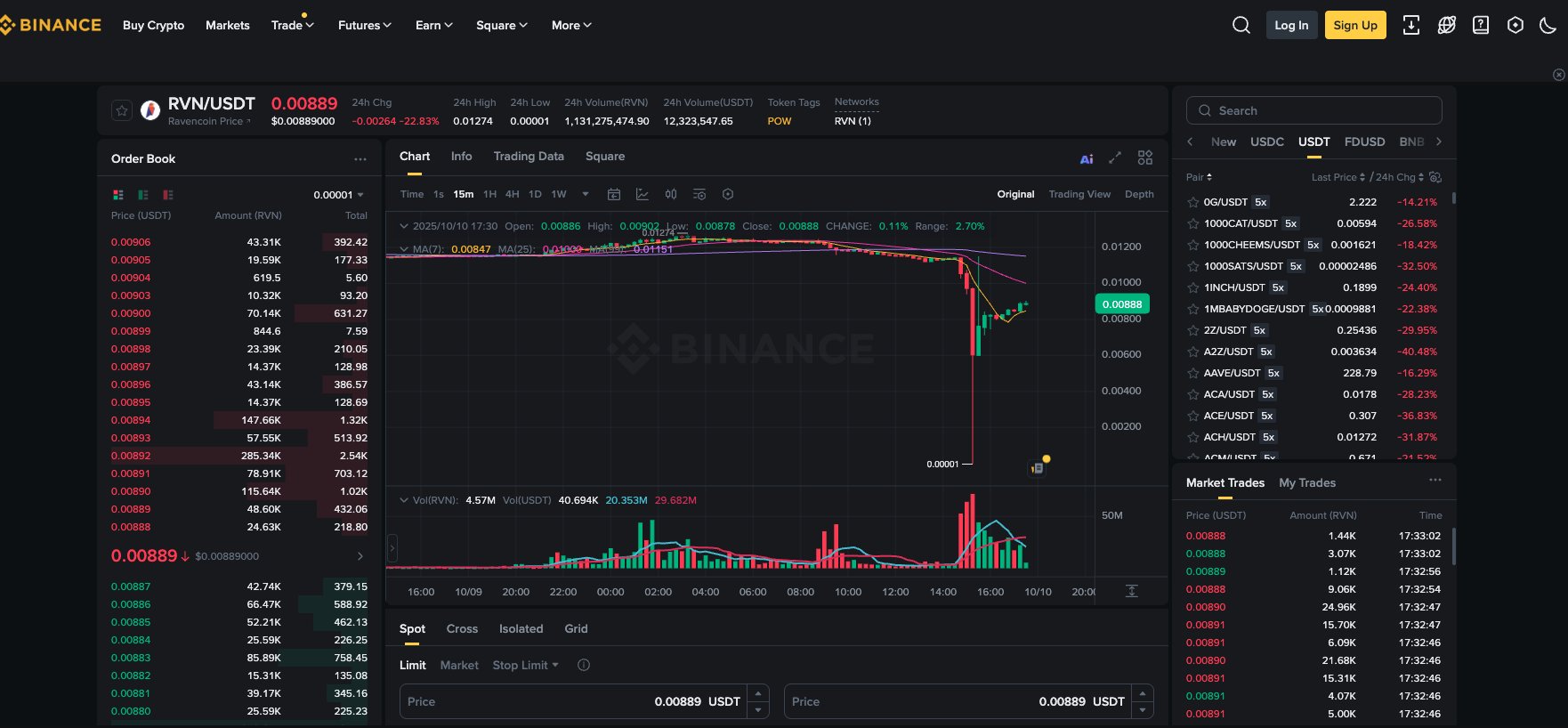The image size is (1568, 728).
Task: Open the language globe icon
Action: tap(1446, 26)
